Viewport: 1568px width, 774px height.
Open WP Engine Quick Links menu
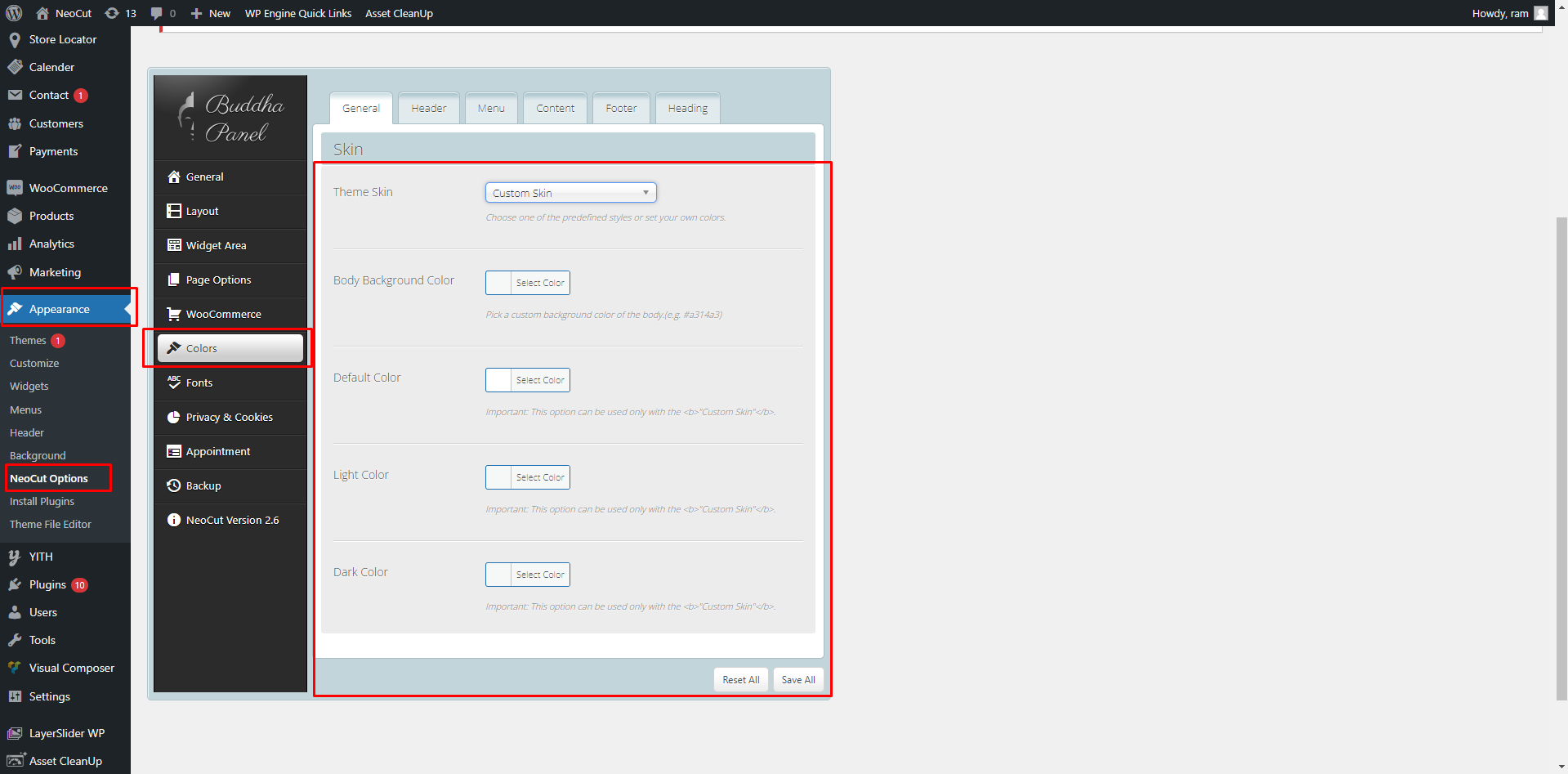tap(298, 13)
